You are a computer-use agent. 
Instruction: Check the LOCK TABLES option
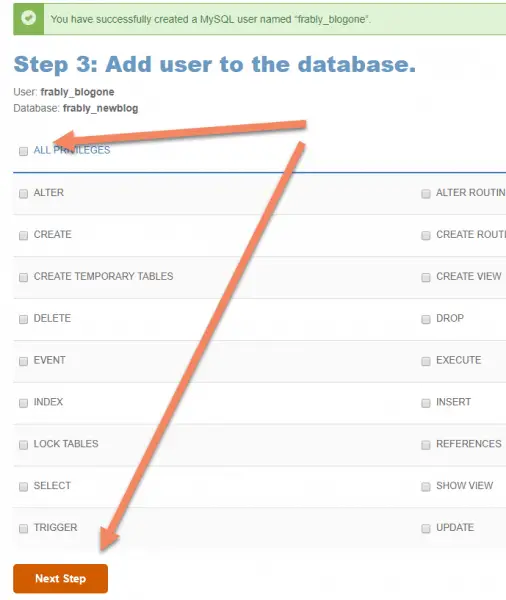(x=23, y=445)
